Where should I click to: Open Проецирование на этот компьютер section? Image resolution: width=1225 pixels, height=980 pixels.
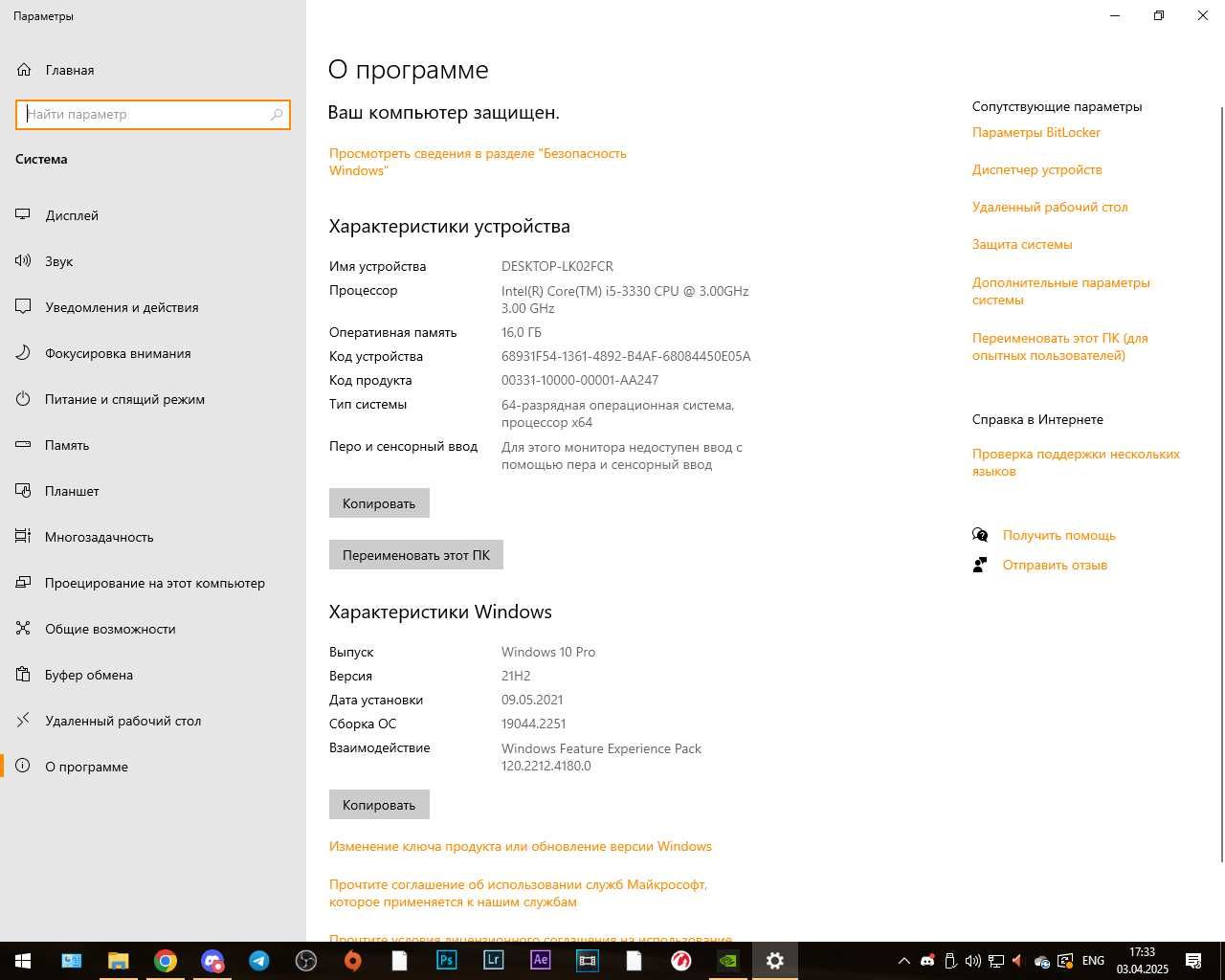[x=153, y=583]
